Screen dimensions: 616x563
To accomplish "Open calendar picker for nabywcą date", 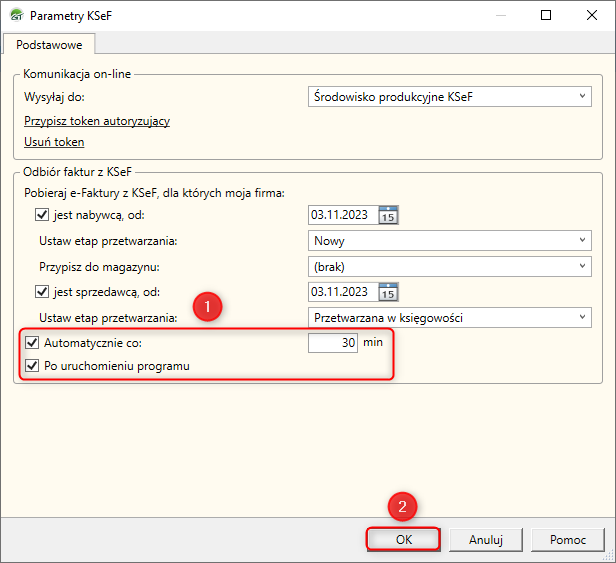I will pos(388,215).
